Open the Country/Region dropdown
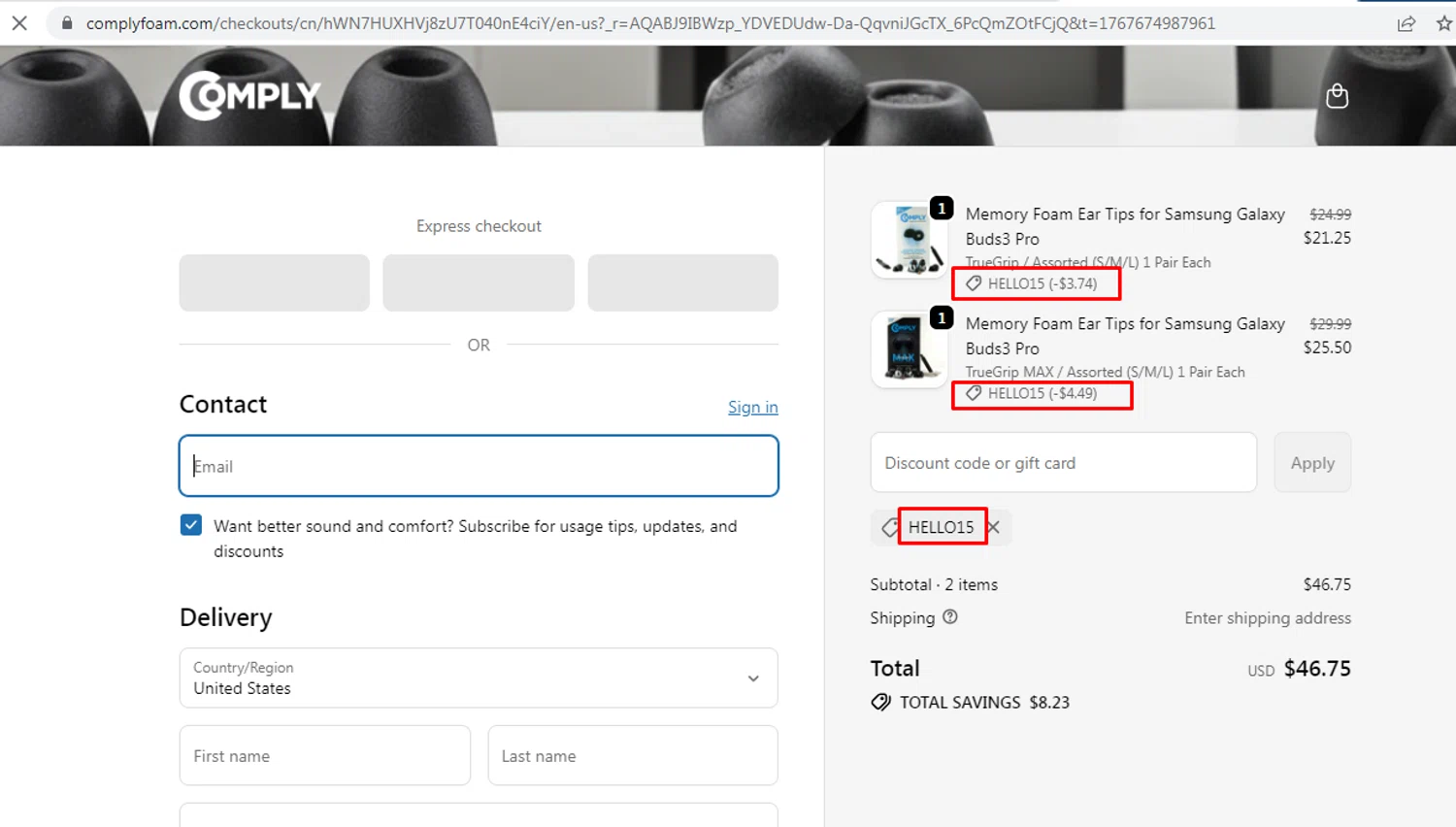The image size is (1456, 827). pos(479,678)
